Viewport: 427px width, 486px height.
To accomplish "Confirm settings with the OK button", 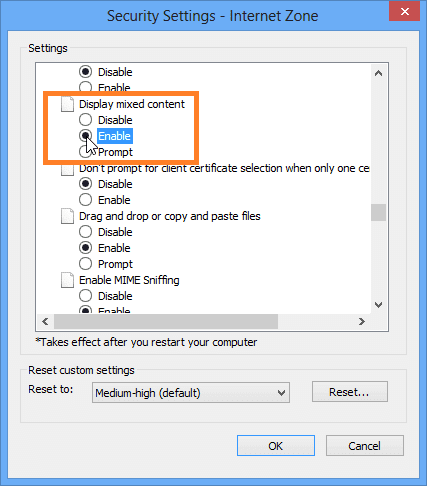I will (276, 446).
